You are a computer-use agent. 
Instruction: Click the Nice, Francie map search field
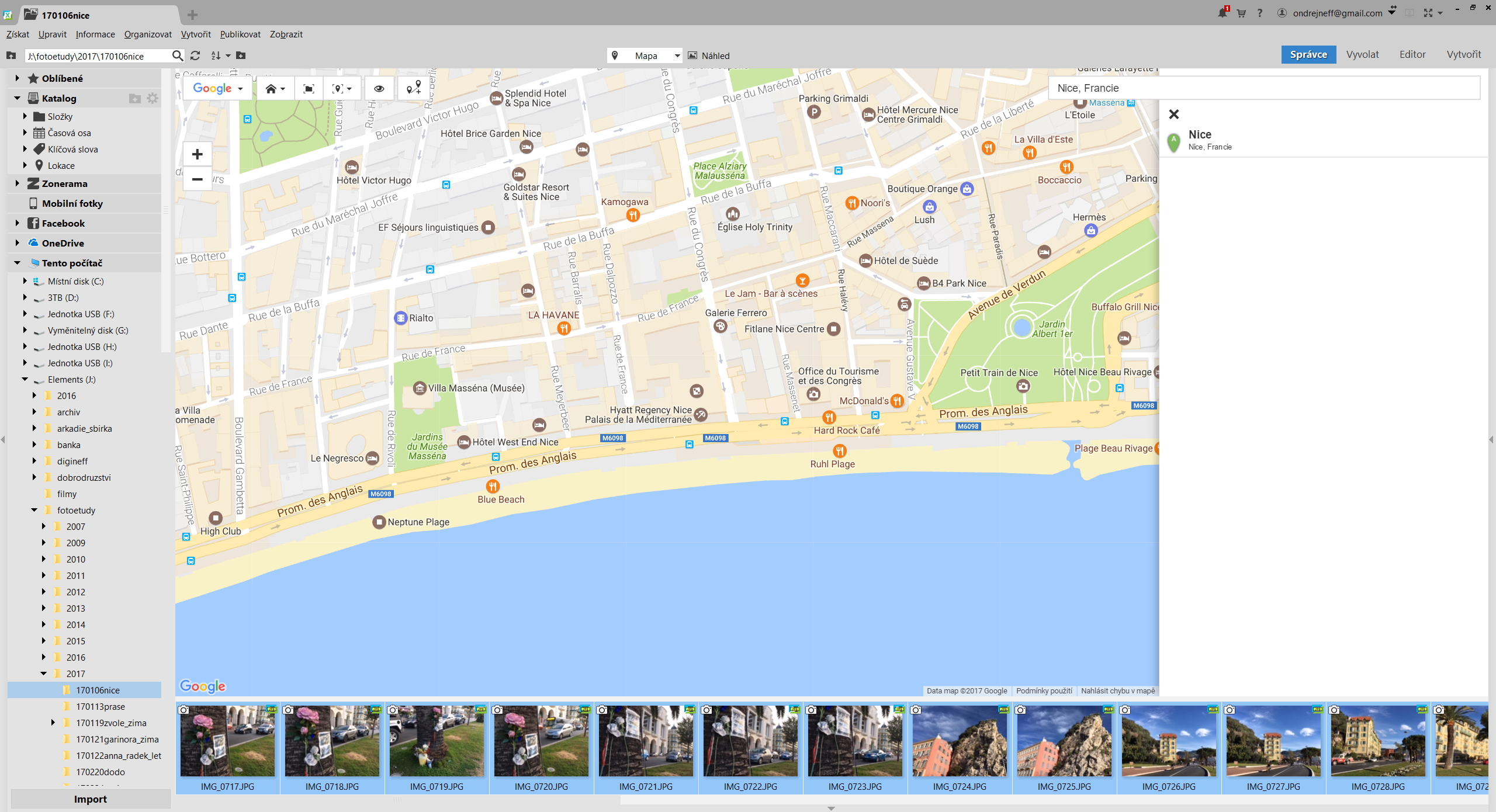pos(1265,88)
